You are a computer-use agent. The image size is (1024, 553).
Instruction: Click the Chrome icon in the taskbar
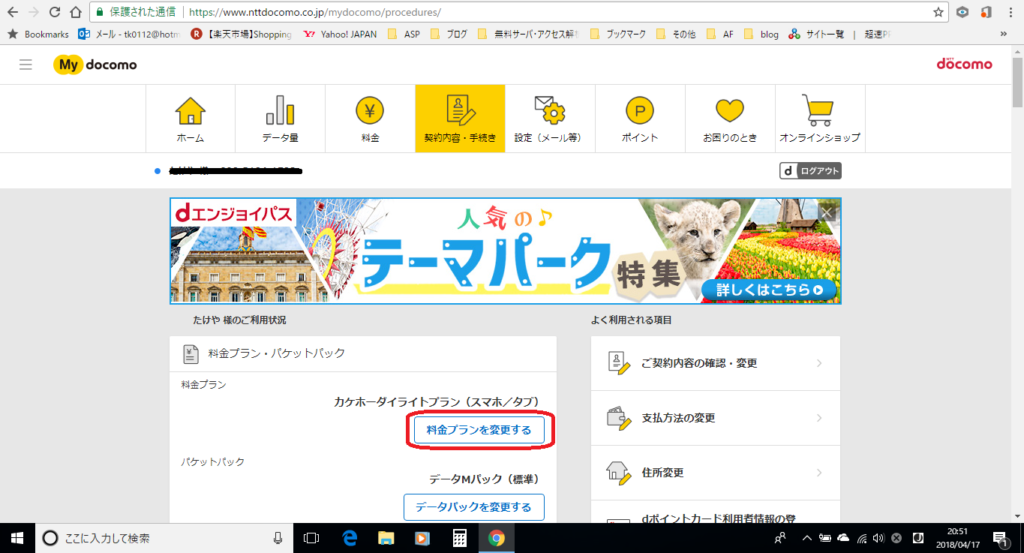(x=496, y=538)
